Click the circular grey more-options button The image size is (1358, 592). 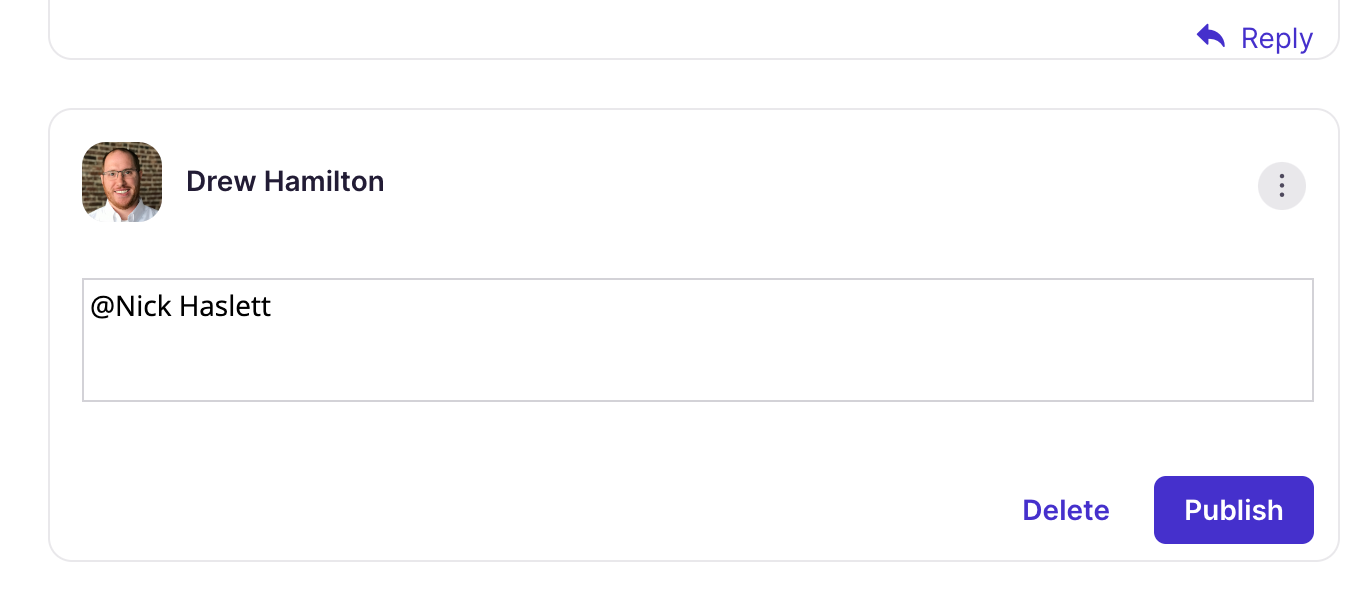(x=1281, y=186)
